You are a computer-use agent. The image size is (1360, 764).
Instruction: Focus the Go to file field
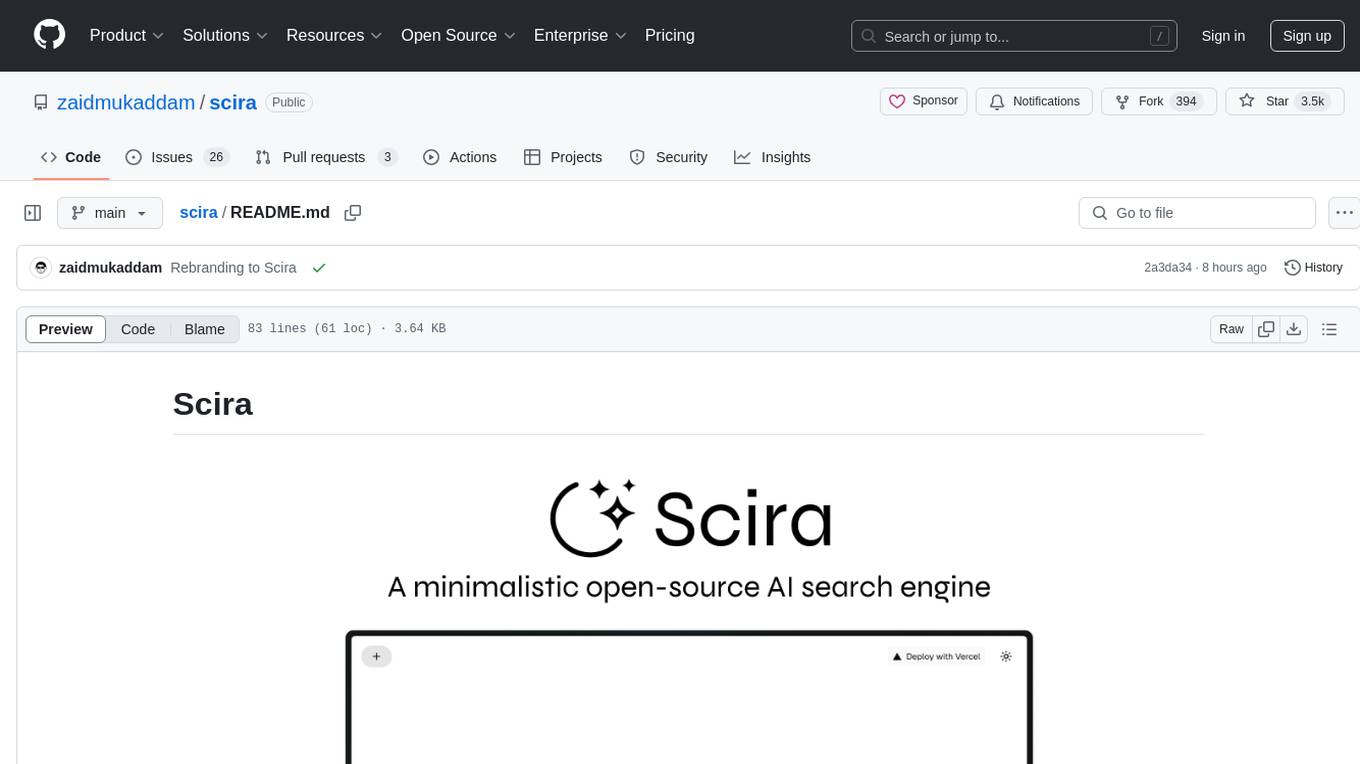coord(1197,213)
